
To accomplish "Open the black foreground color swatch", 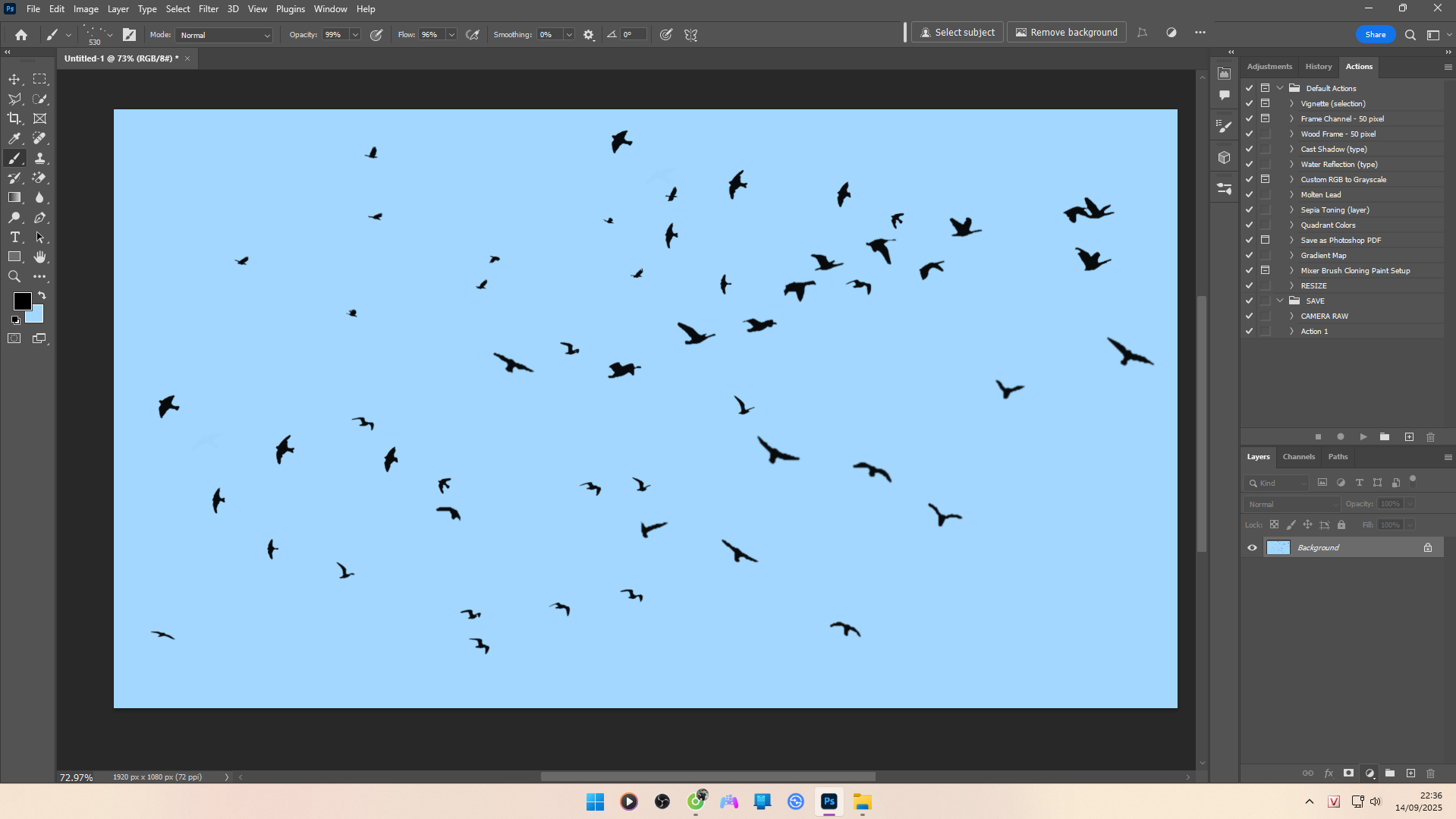I will click(x=22, y=301).
